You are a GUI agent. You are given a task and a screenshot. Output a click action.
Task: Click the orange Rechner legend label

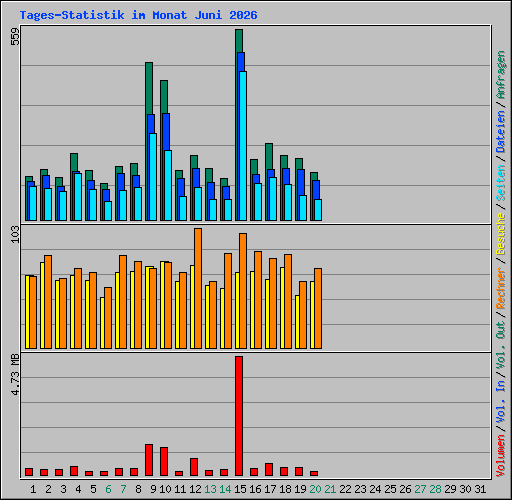click(501, 288)
